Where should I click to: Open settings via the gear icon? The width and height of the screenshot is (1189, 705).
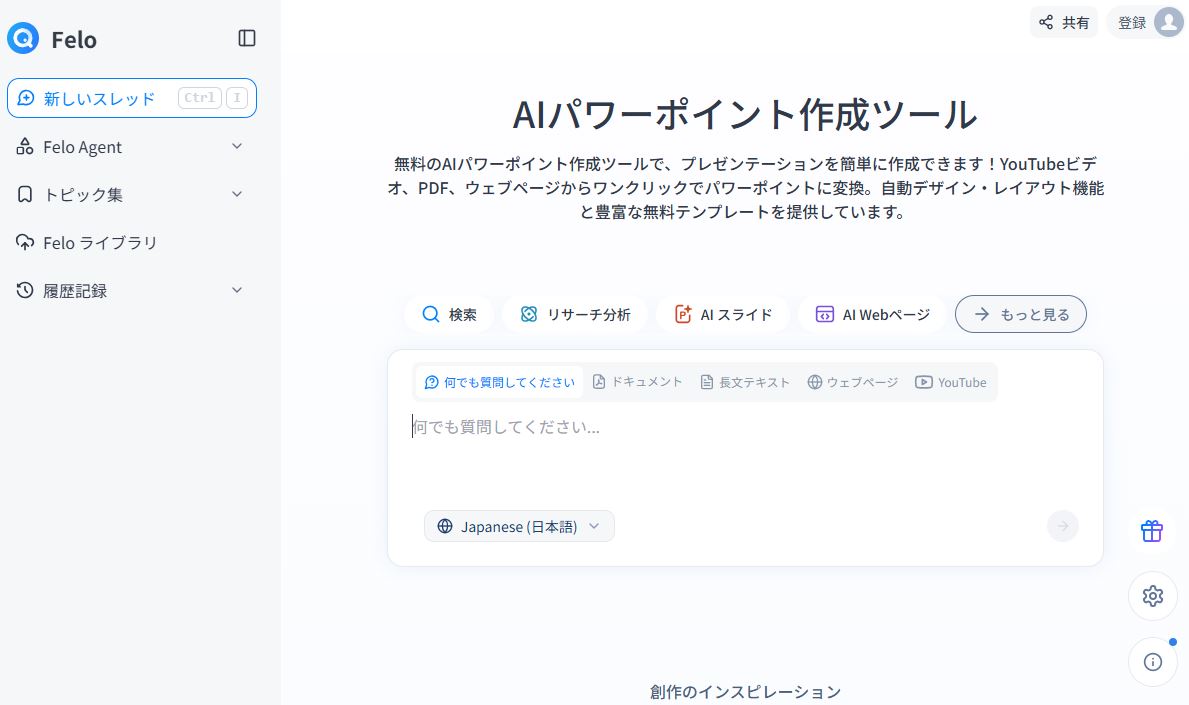(x=1152, y=596)
